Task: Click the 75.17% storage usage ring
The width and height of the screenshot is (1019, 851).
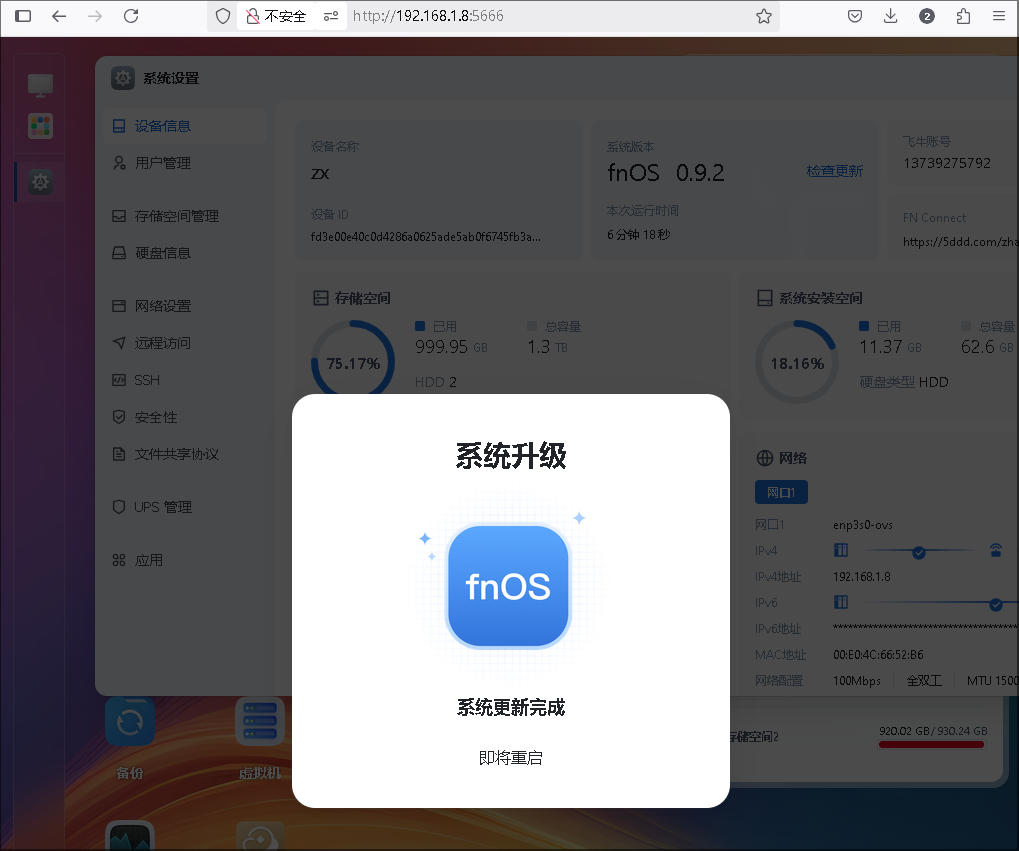Action: tap(353, 363)
